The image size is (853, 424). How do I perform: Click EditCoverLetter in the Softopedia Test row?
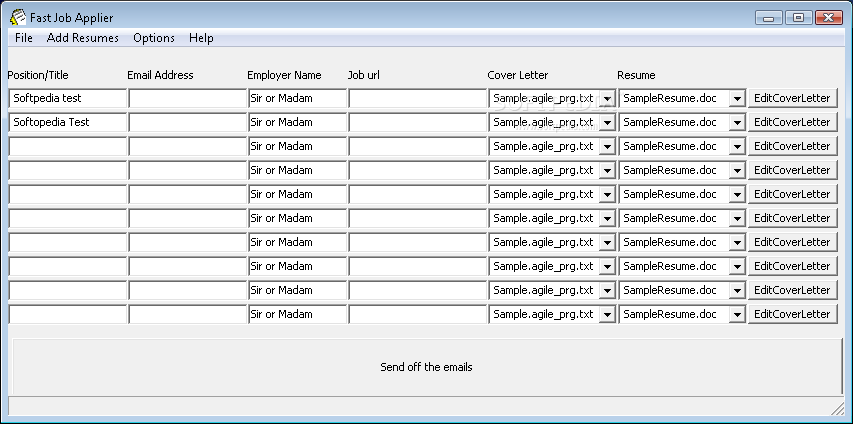[x=792, y=122]
